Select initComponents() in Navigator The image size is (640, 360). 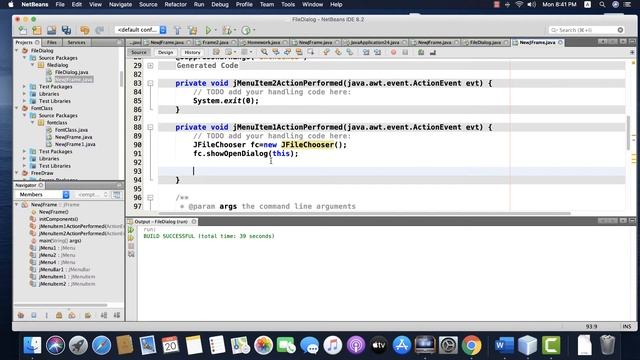coord(58,219)
